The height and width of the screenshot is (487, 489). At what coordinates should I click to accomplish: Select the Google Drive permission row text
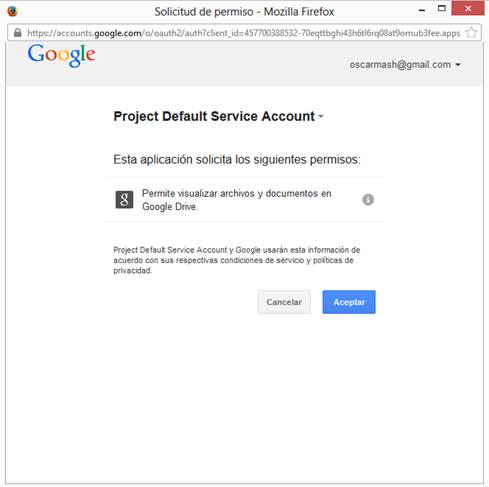[237, 200]
